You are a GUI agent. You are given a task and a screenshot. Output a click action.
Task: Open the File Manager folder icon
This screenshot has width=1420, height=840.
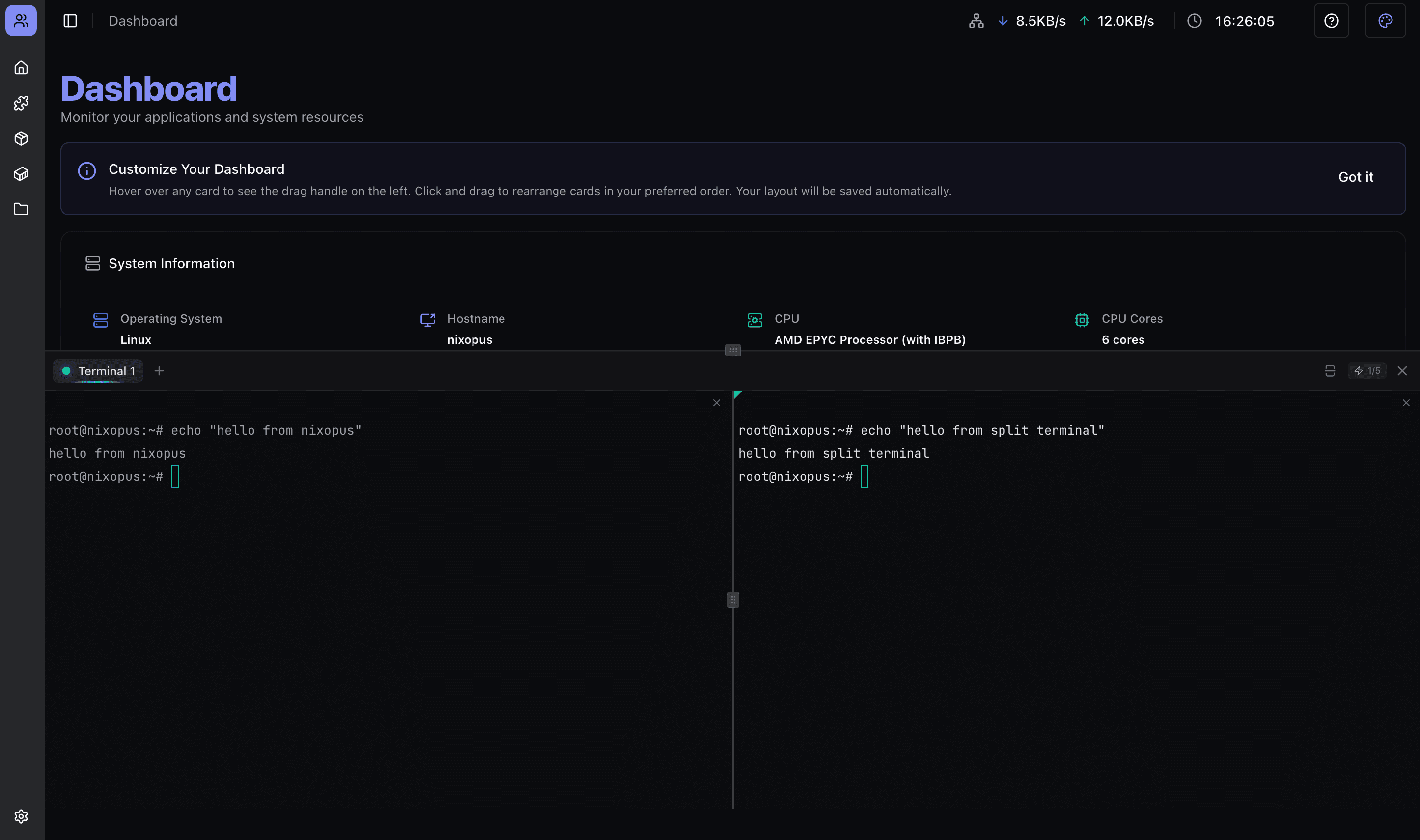(21, 209)
